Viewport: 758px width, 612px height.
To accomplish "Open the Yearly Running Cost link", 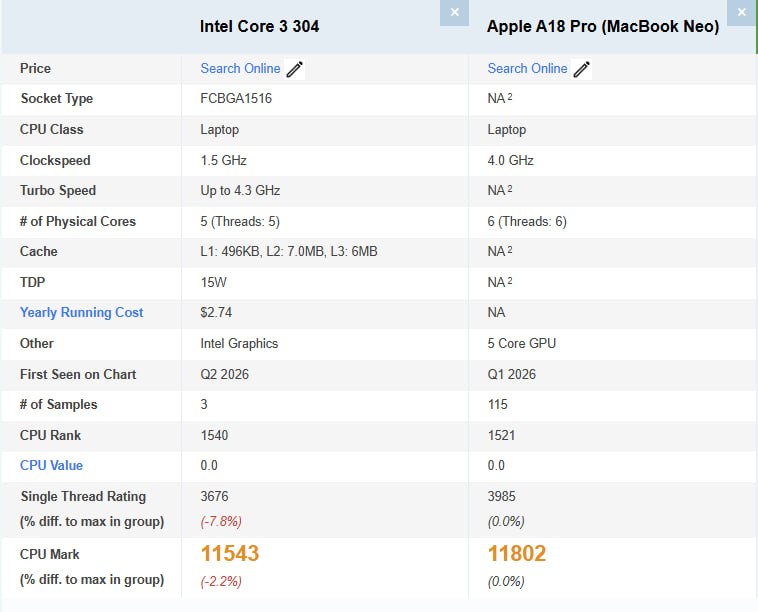I will [x=82, y=313].
